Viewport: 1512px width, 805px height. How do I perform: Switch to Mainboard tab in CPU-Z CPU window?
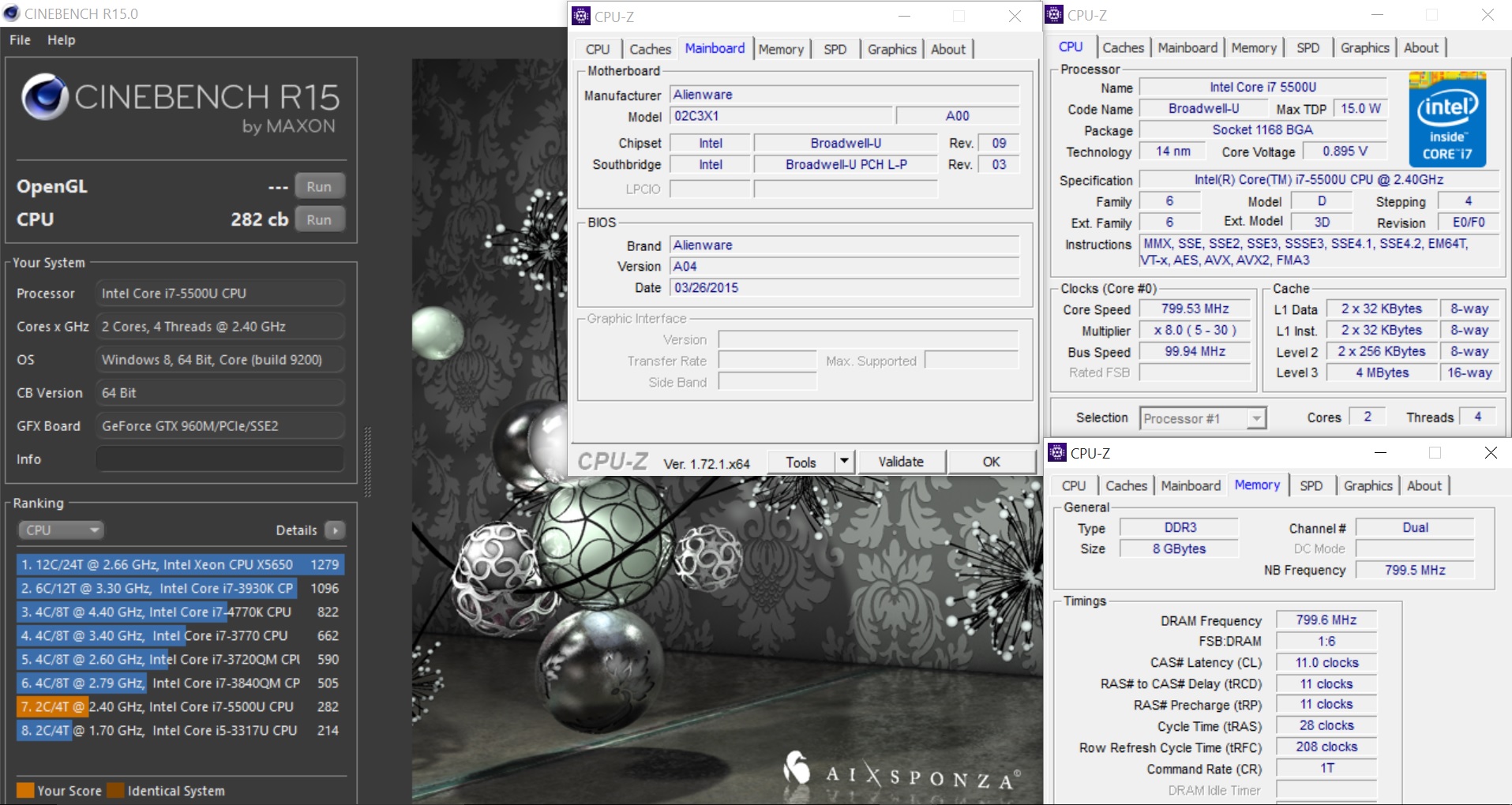pos(1187,47)
